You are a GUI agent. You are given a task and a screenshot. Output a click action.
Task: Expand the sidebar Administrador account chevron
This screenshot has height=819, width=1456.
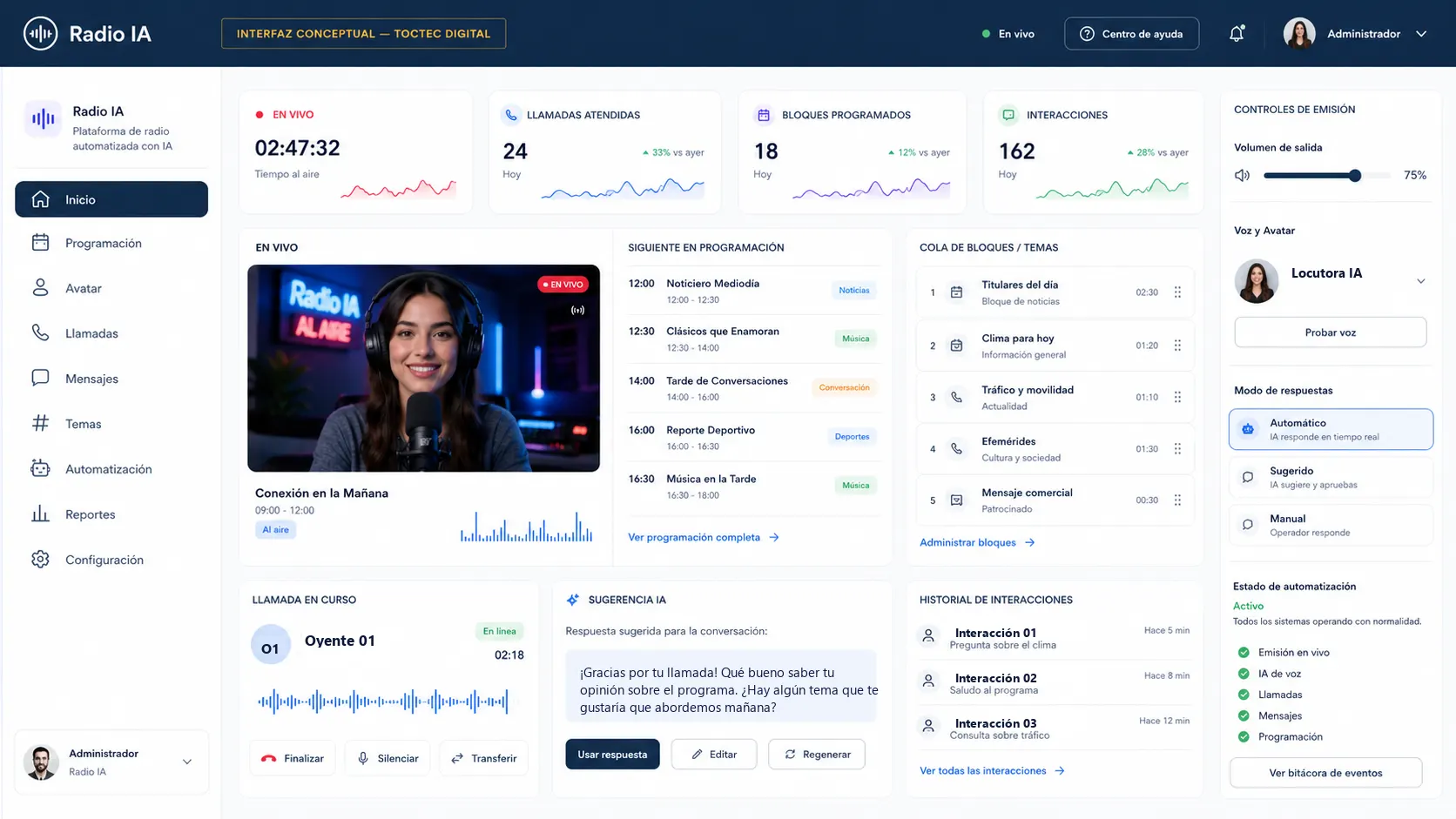[x=186, y=762]
